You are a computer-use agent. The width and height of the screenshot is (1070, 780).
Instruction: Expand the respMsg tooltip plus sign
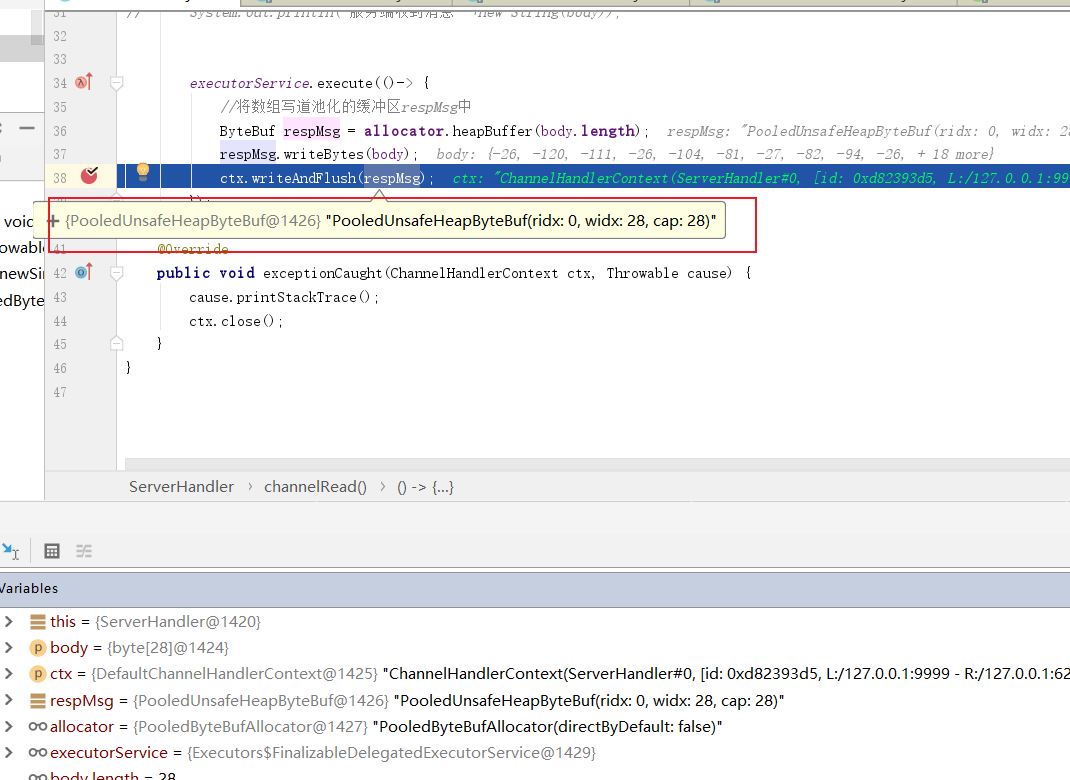coord(52,220)
